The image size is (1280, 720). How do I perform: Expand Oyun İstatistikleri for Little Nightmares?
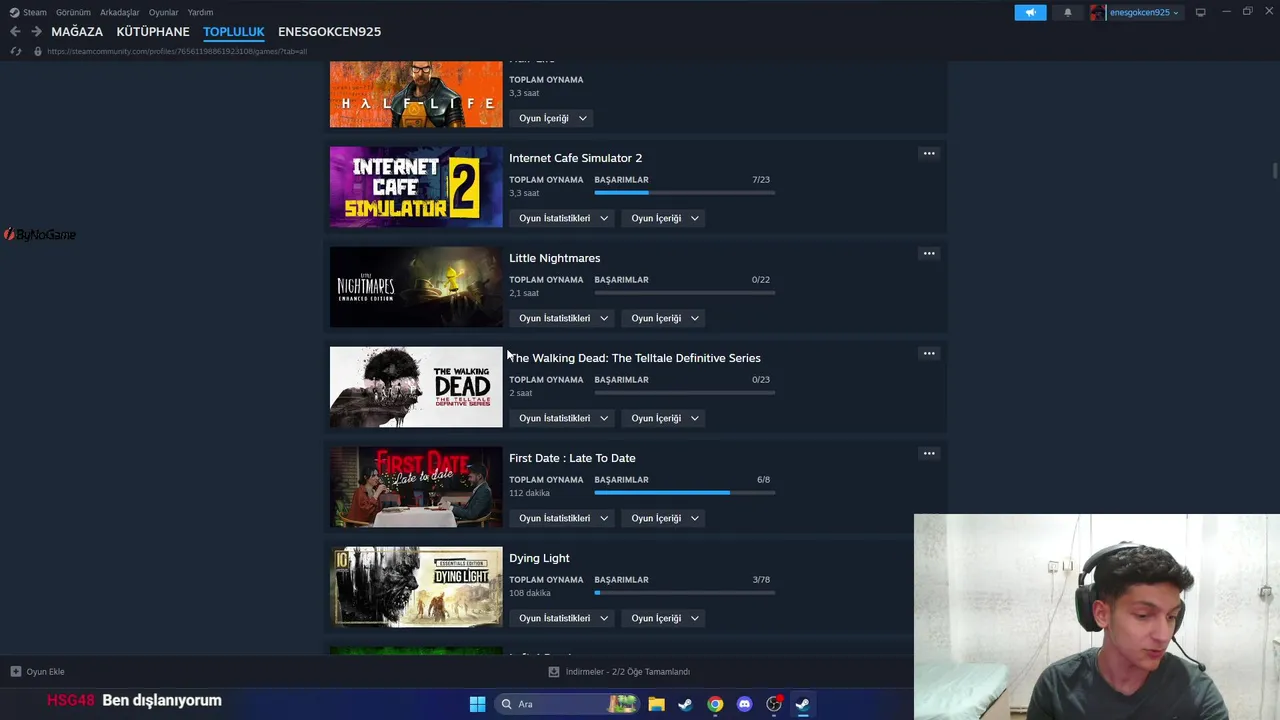[x=563, y=318]
